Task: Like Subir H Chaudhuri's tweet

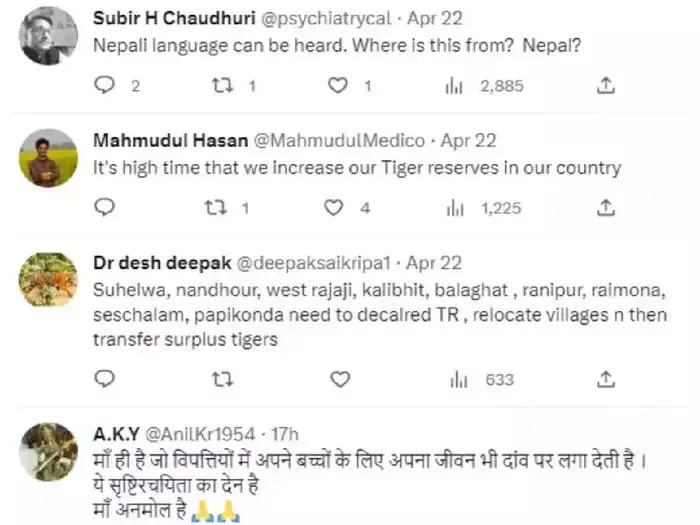Action: (x=339, y=86)
